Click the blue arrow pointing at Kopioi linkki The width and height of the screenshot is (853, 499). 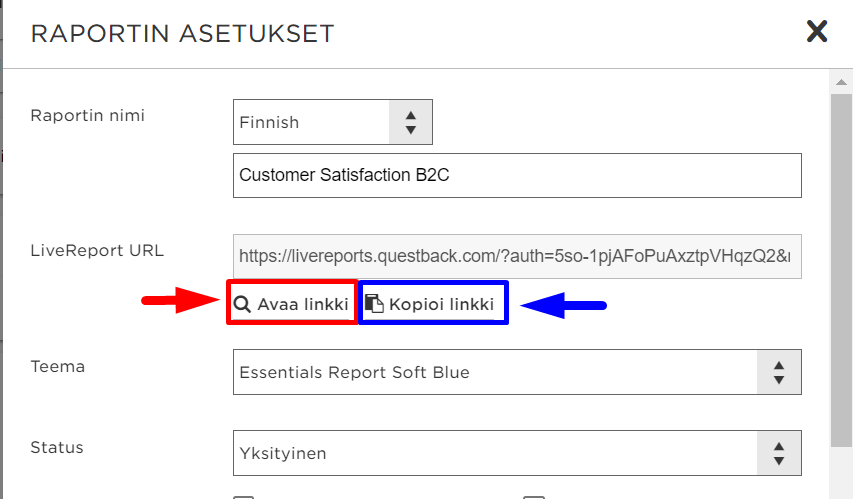point(564,305)
